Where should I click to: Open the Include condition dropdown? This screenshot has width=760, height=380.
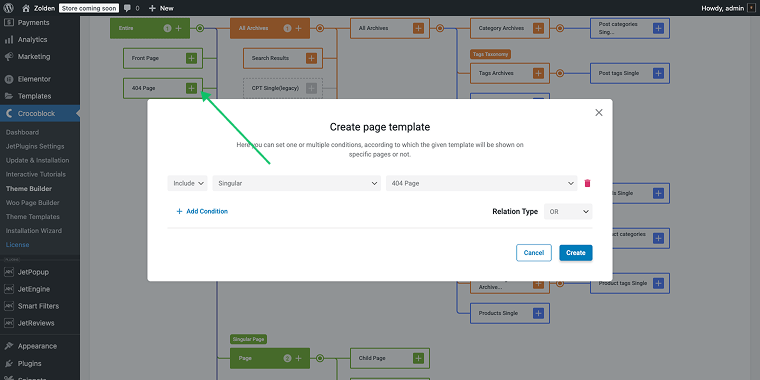coord(188,184)
